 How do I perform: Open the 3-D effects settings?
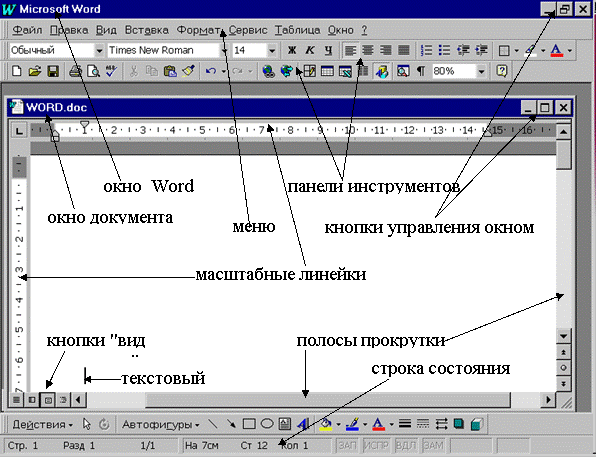pyautogui.click(x=477, y=424)
